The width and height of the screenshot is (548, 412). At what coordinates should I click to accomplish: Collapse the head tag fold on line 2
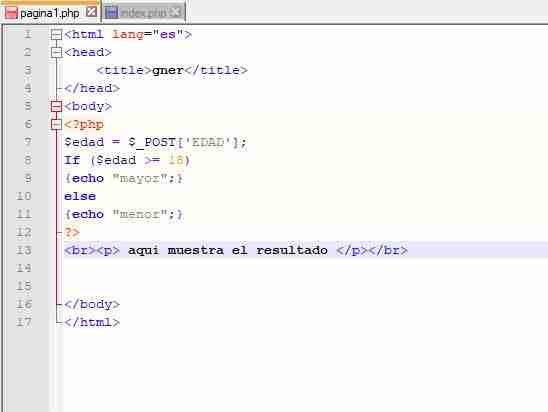pyautogui.click(x=56, y=52)
